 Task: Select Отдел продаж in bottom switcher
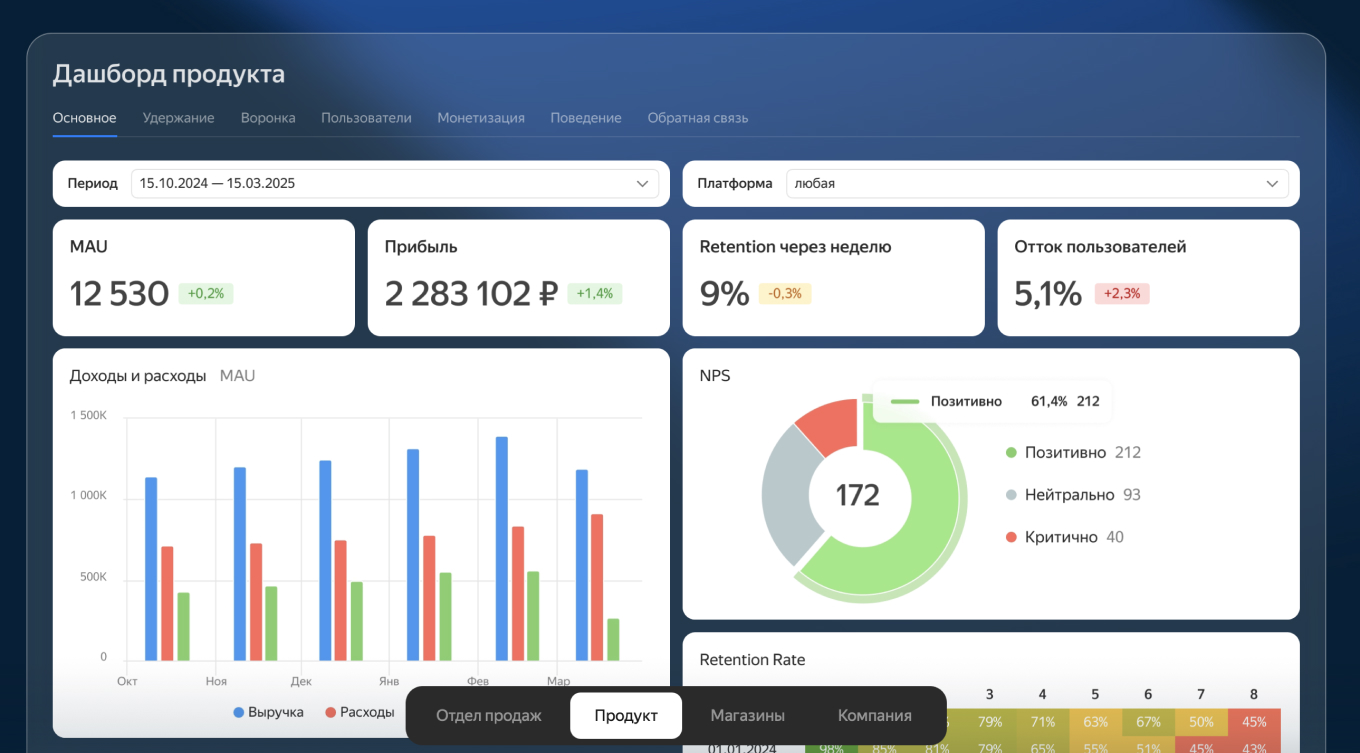(x=489, y=716)
